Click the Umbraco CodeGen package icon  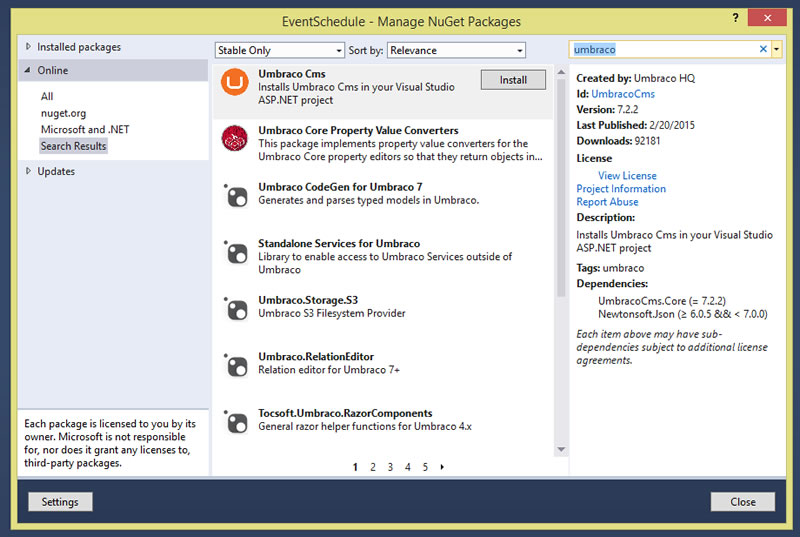point(236,195)
